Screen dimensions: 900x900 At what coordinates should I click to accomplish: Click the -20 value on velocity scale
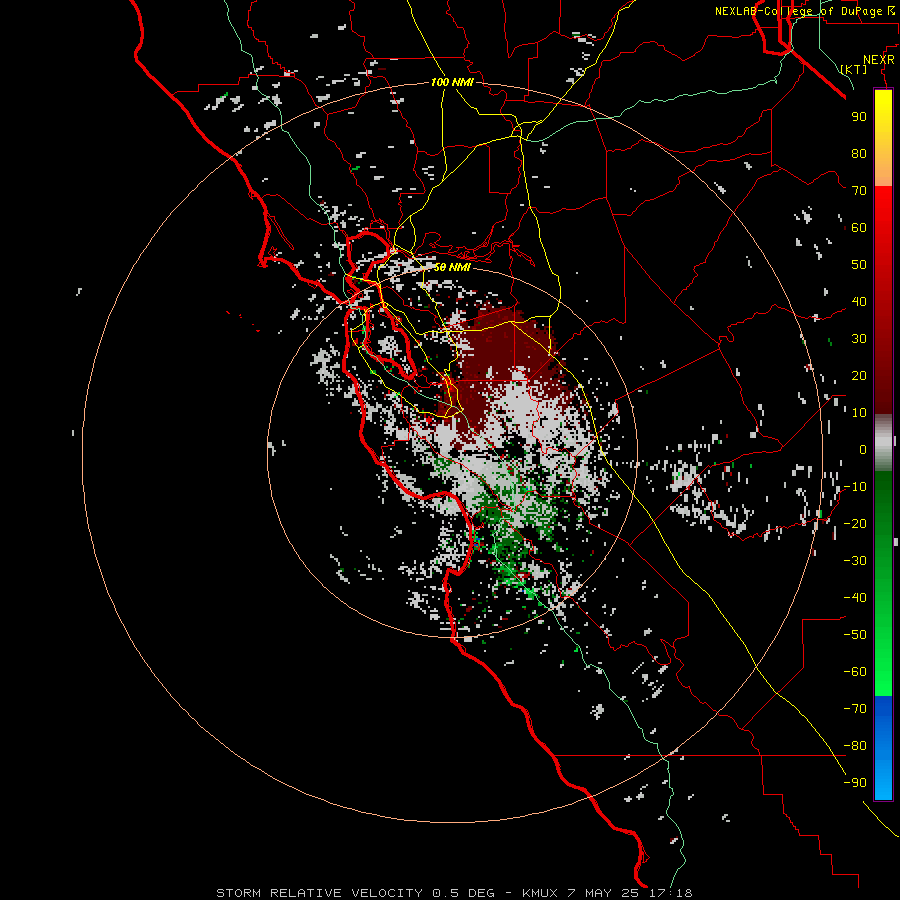855,523
